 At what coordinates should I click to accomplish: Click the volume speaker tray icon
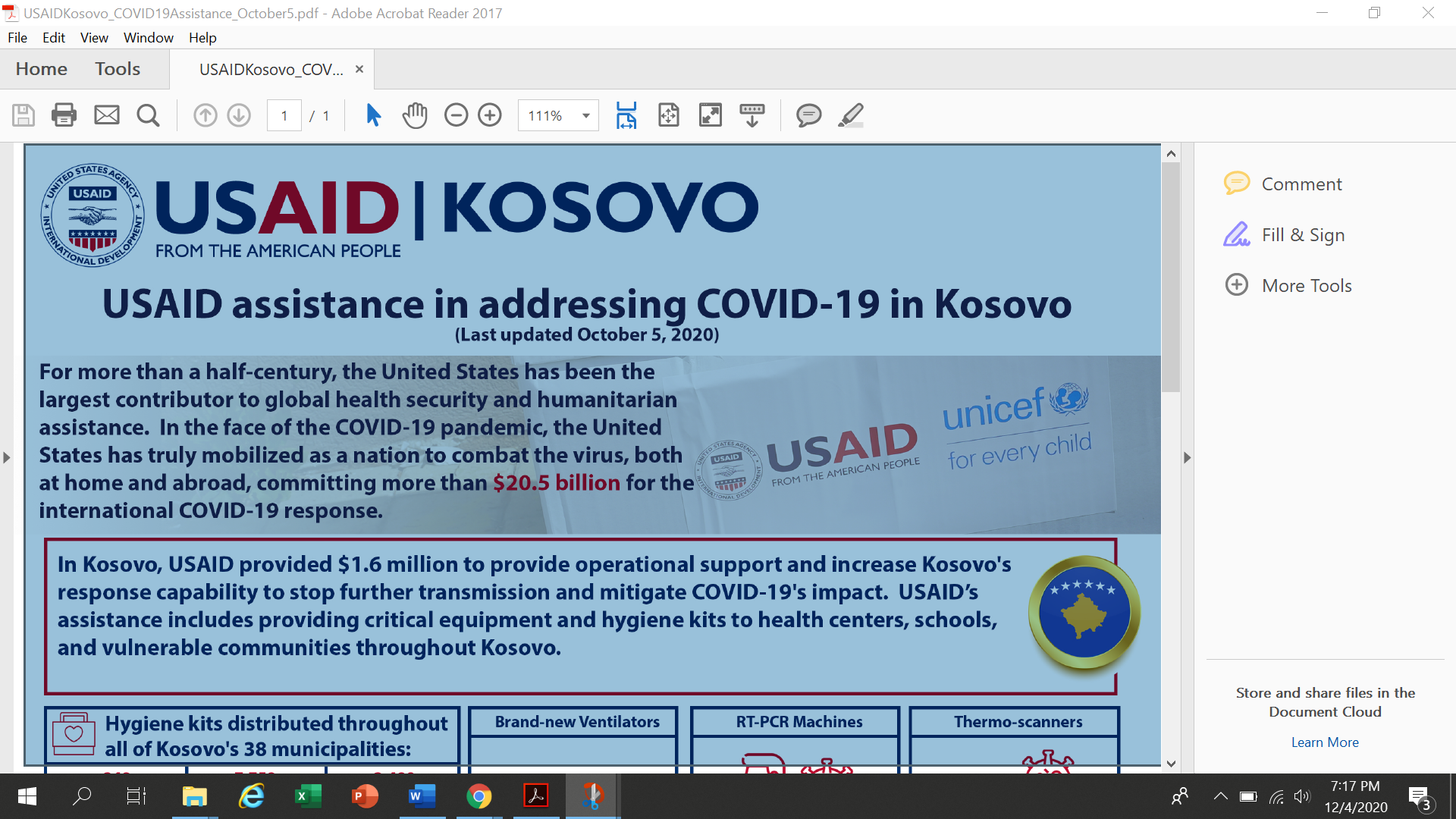1302,796
